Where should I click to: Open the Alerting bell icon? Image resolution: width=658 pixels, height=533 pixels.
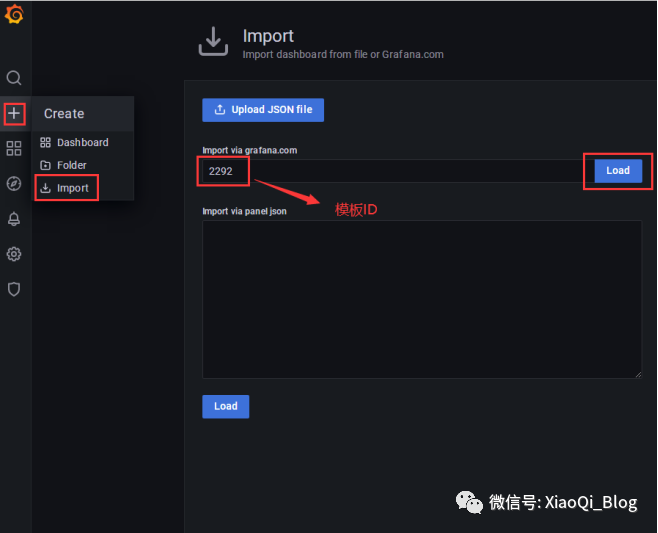14,219
